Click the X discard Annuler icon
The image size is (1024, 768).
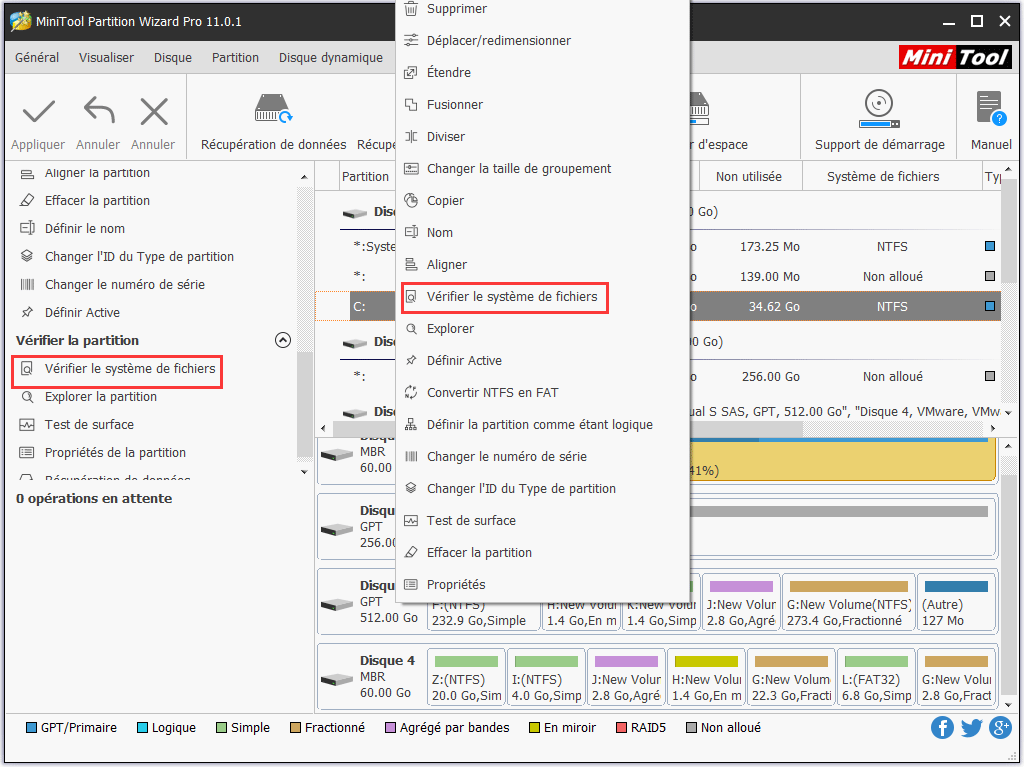[153, 112]
